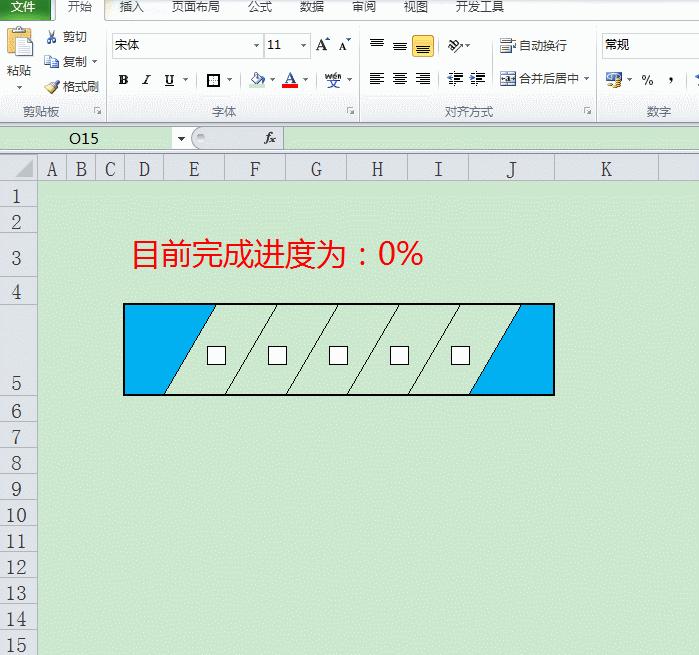Screen dimensions: 699x655
Task: Open the 宋体 font name dropdown
Action: click(x=256, y=45)
